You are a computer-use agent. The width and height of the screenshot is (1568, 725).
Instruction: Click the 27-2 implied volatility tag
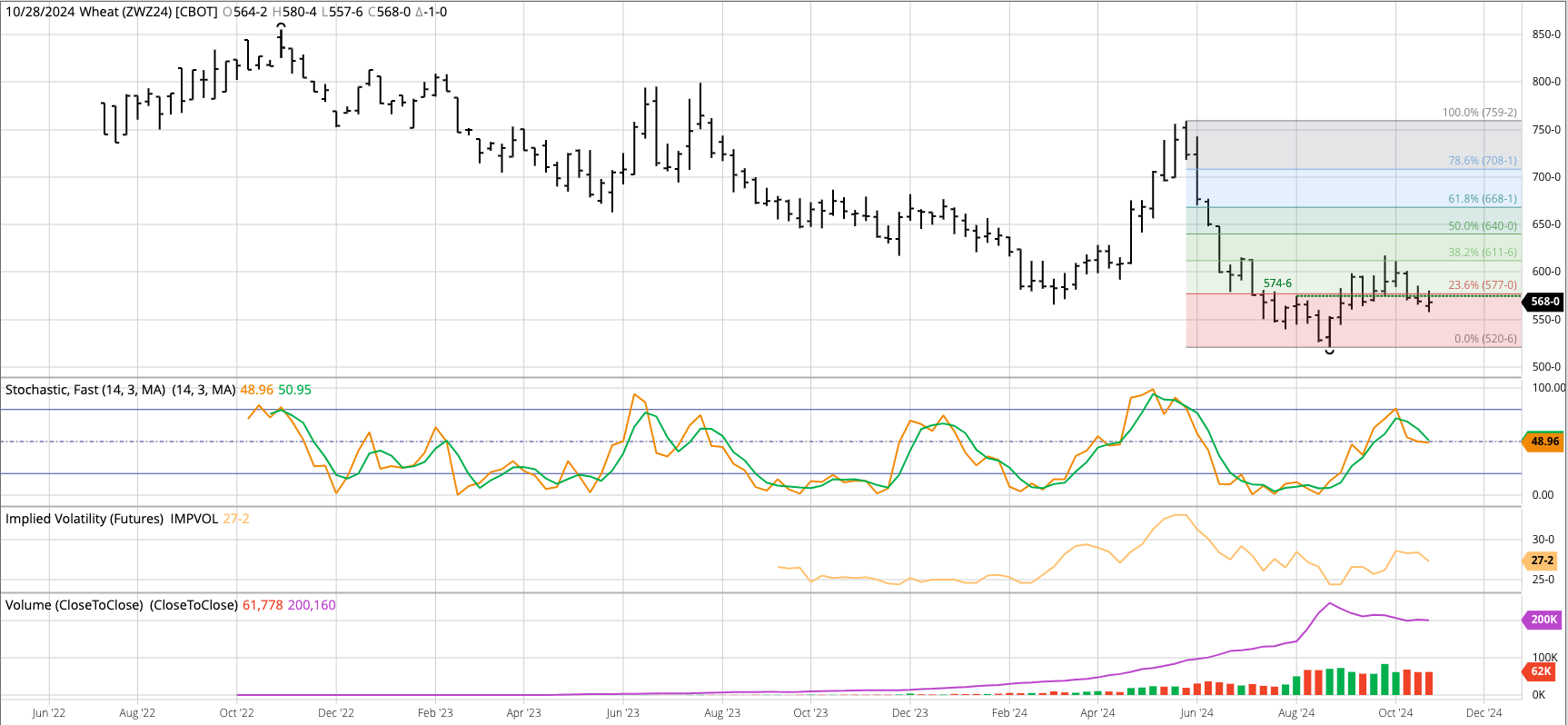tap(1542, 561)
